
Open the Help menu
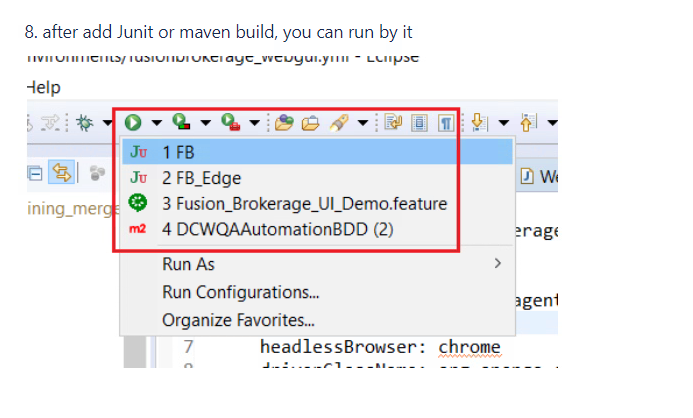[43, 87]
